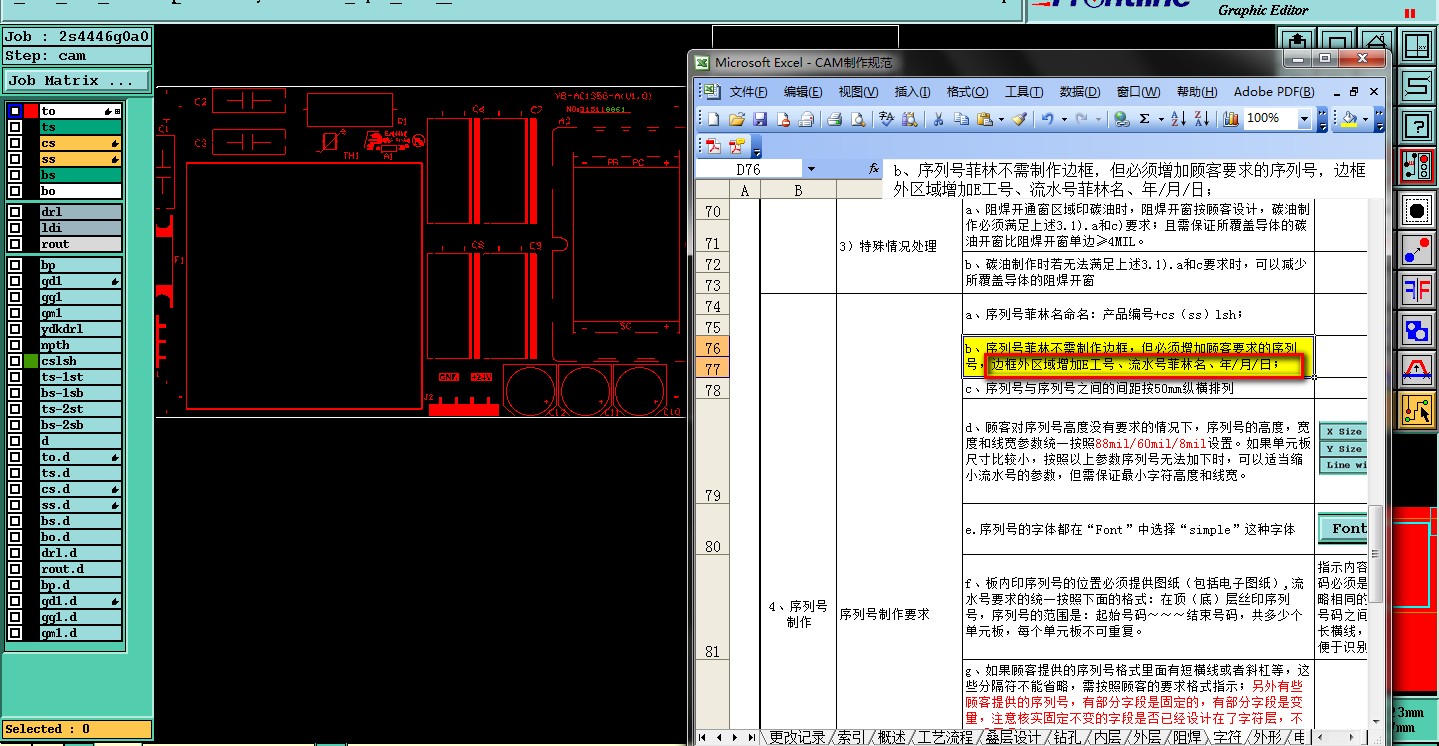Switch to 阻焊 sheet tab
The image size is (1439, 746).
(x=1187, y=737)
